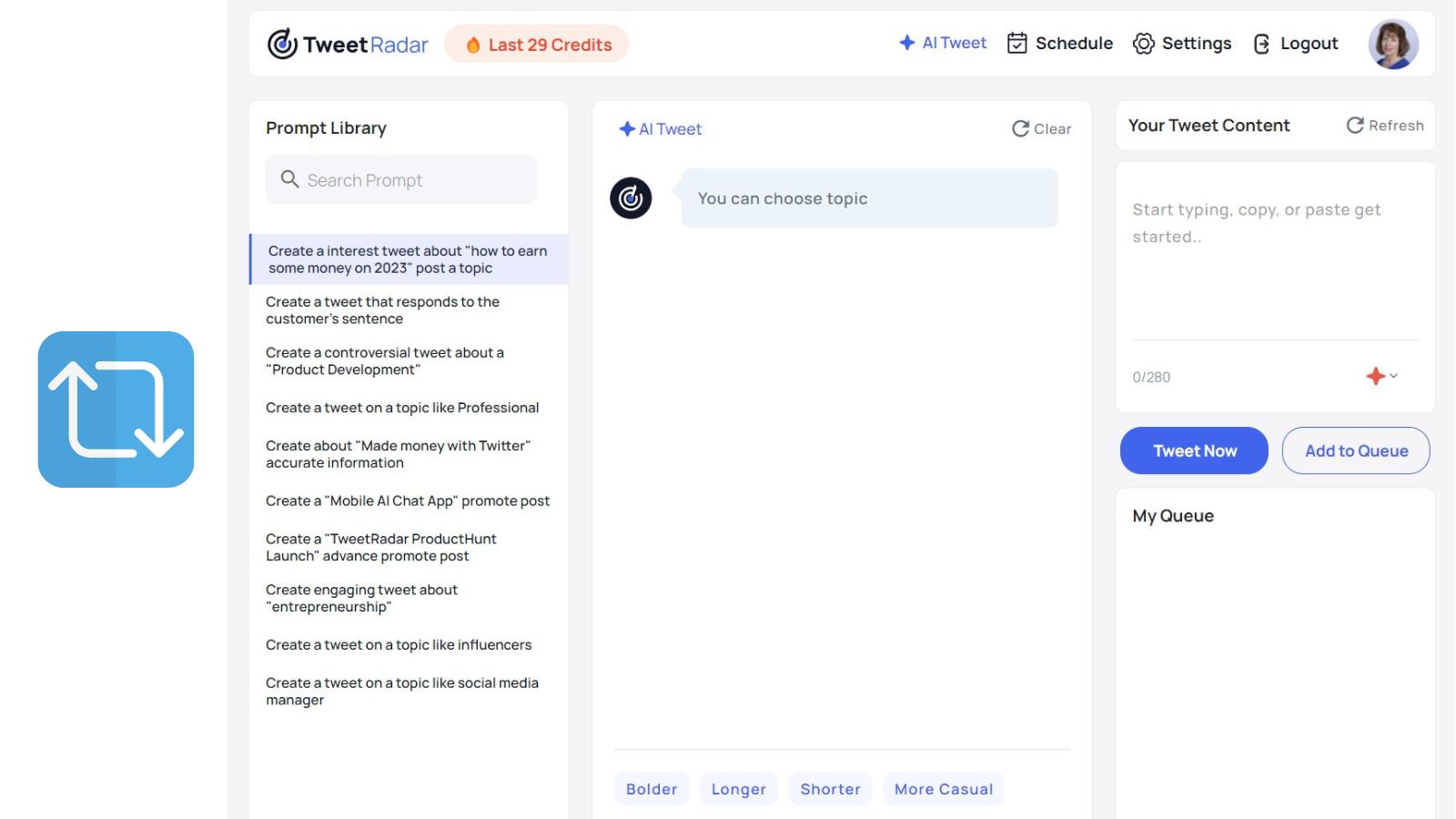This screenshot has width=1456, height=819.
Task: Click the blue retweet arrows icon
Action: tap(116, 409)
